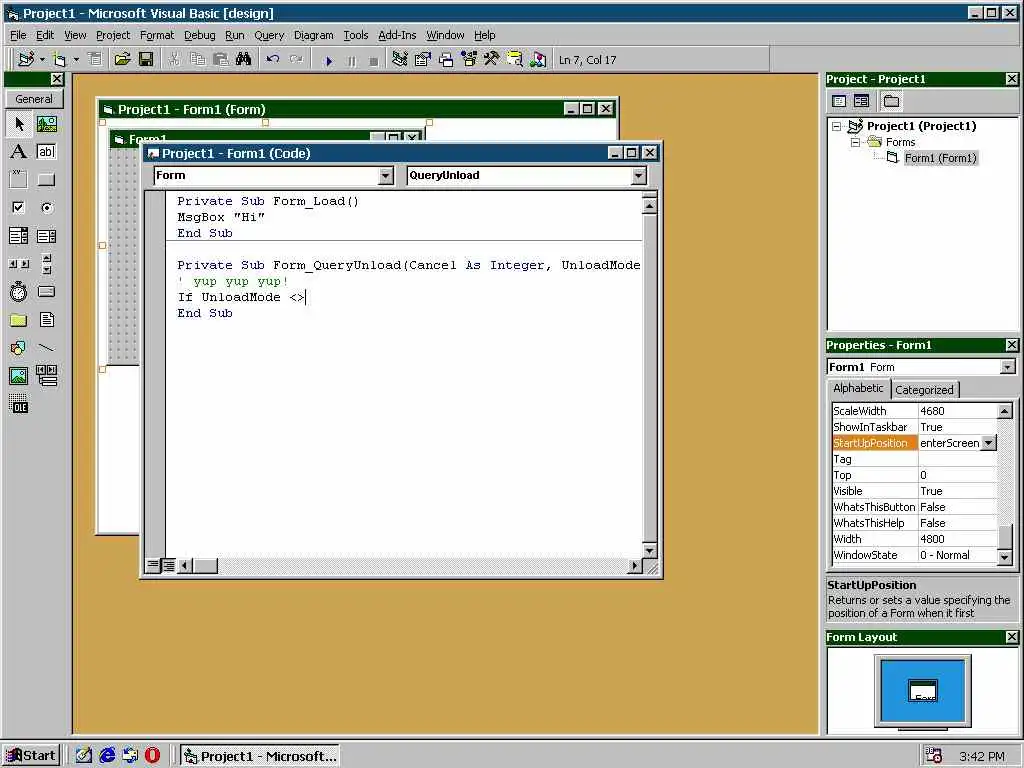Click the Open Project toolbar icon
The height and width of the screenshot is (768, 1024).
click(122, 59)
